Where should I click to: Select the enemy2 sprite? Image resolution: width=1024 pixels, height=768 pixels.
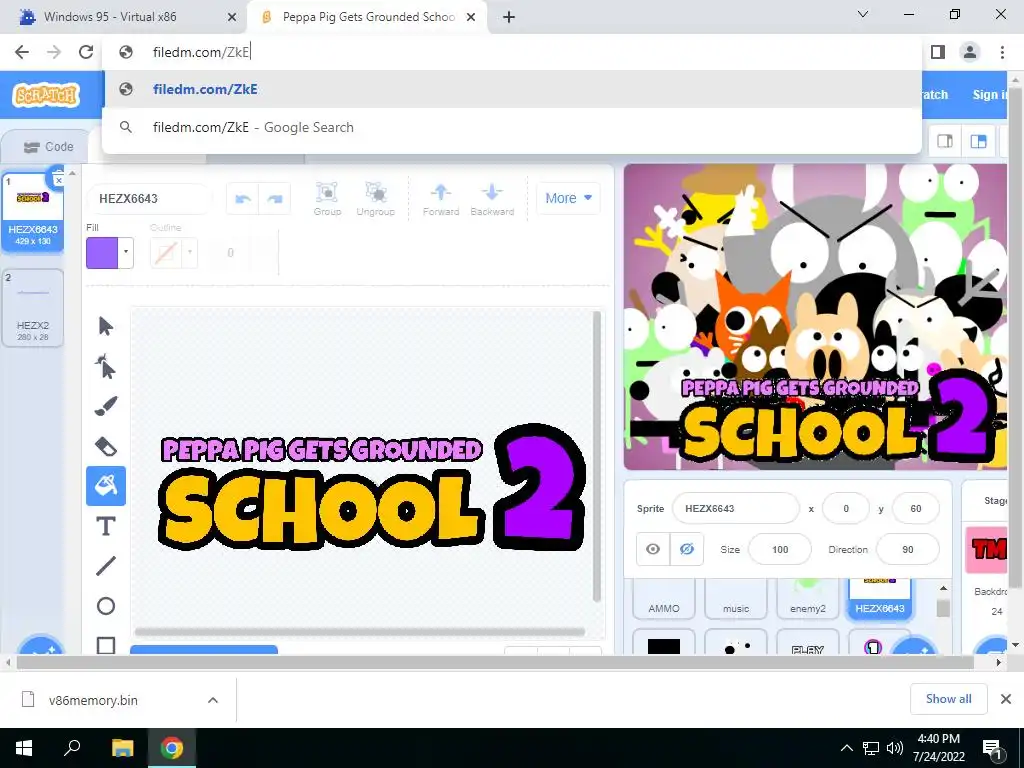(808, 598)
